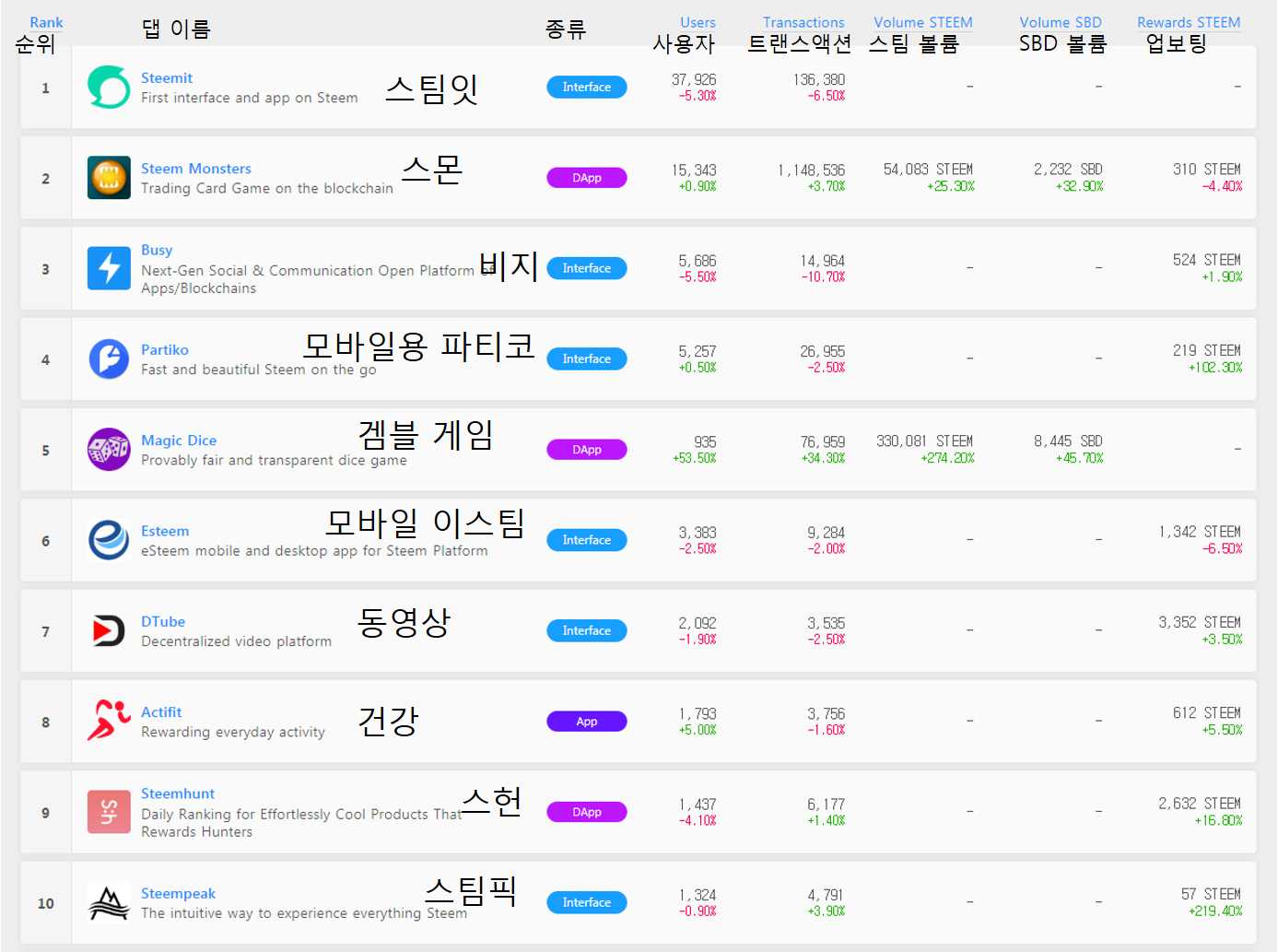
Task: Click the DTube play logo icon
Action: (109, 630)
